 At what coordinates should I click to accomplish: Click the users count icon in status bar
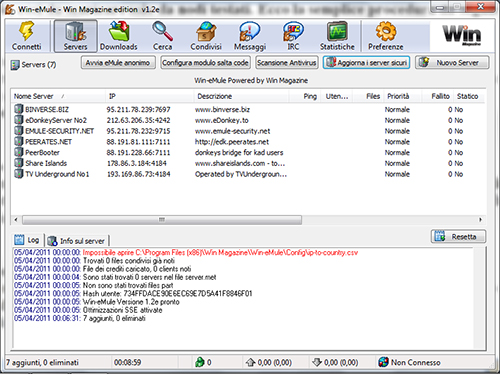(200, 362)
